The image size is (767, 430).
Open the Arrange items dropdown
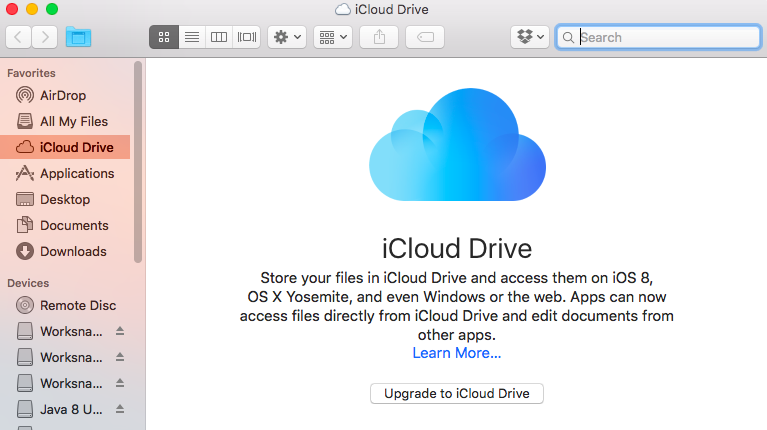(333, 37)
